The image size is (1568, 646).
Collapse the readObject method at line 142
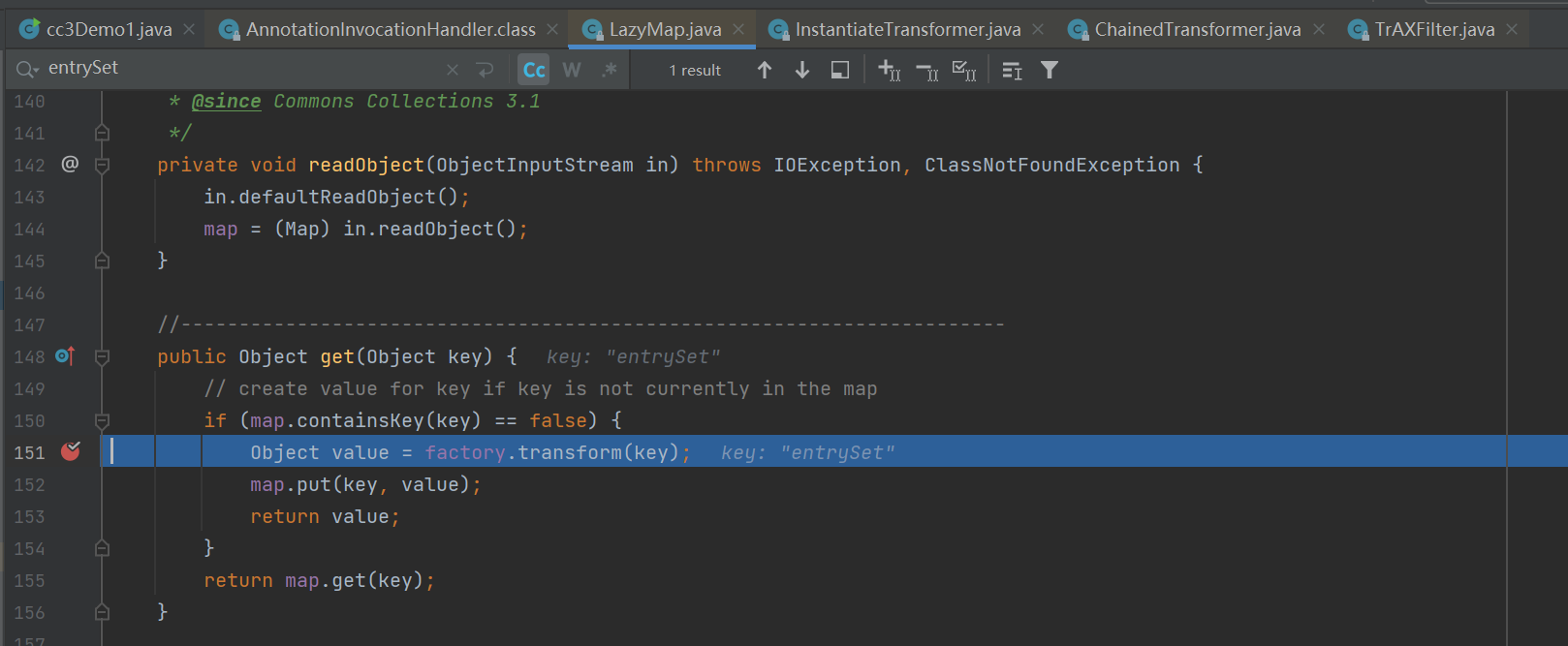(102, 165)
